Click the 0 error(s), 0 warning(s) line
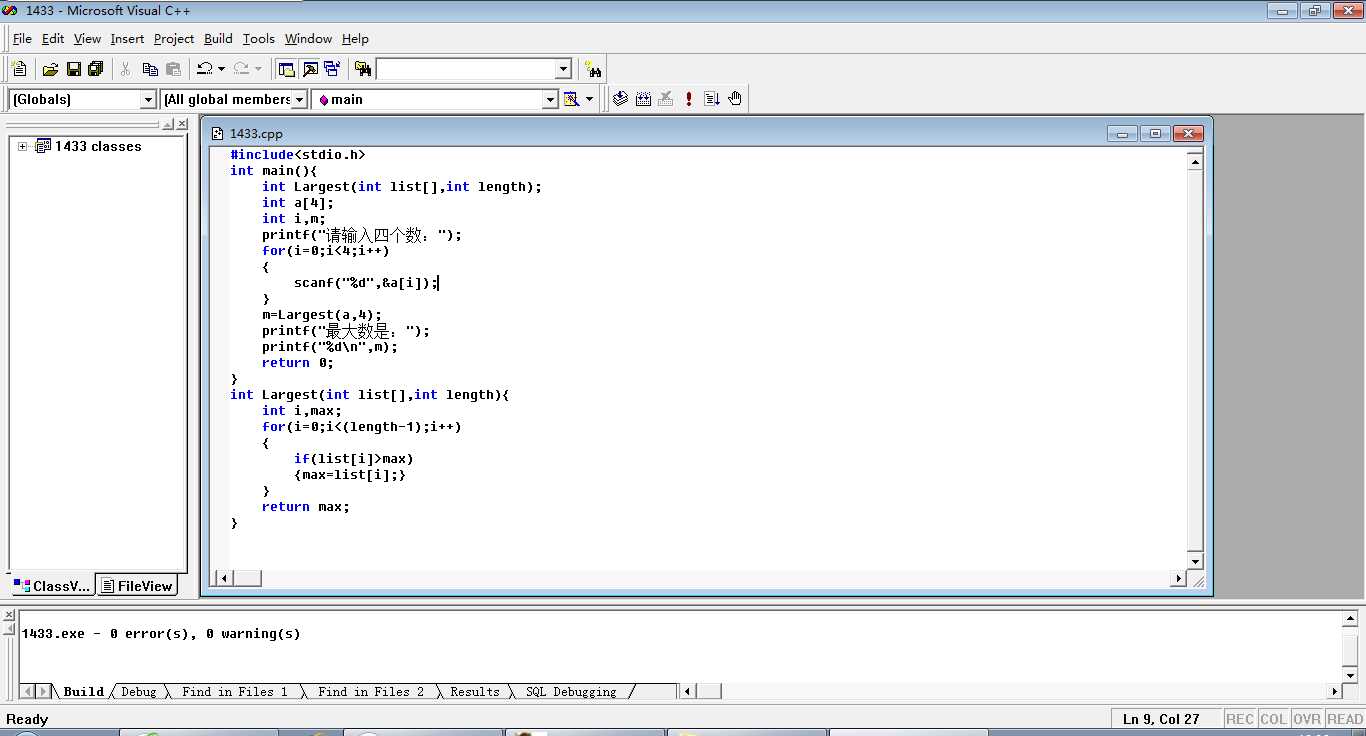This screenshot has width=1366, height=736. click(x=161, y=633)
